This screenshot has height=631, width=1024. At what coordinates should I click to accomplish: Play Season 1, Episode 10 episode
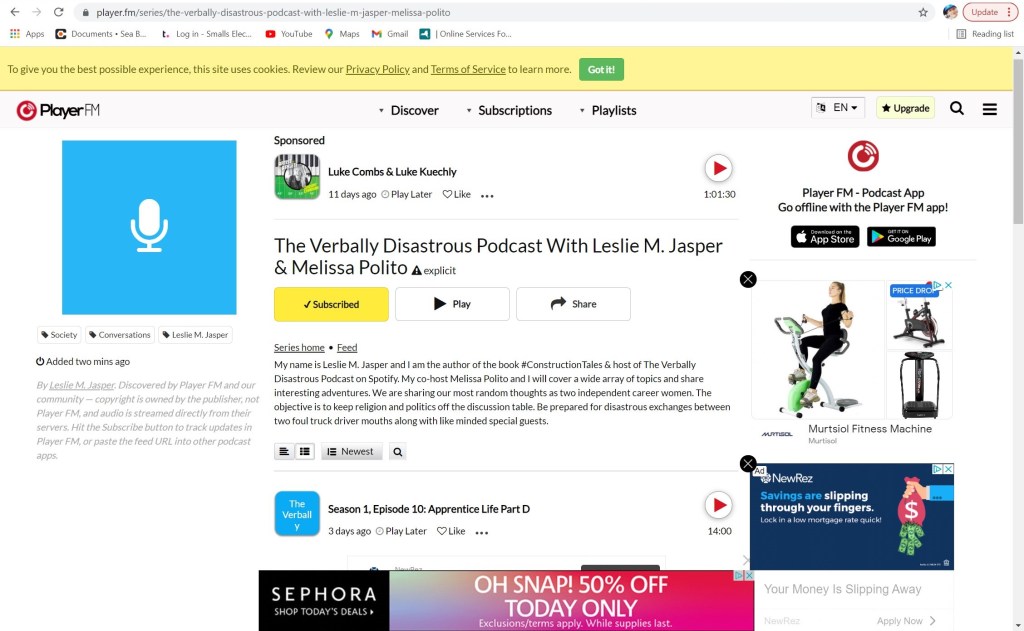point(718,505)
